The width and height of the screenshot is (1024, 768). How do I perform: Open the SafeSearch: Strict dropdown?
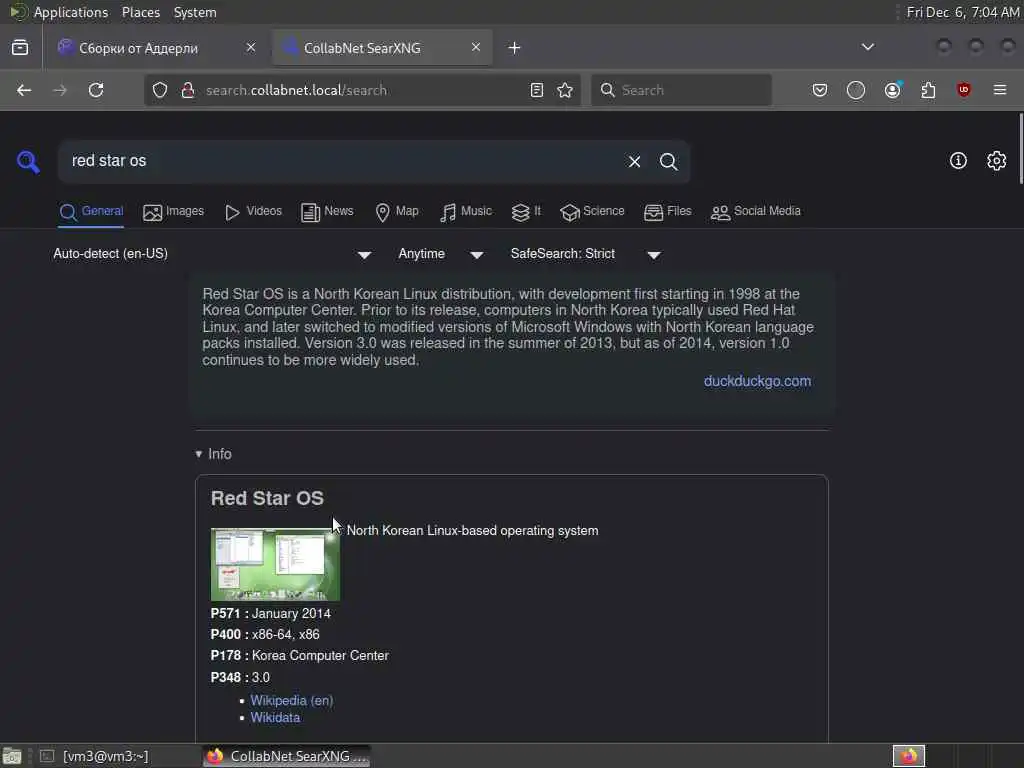point(586,254)
